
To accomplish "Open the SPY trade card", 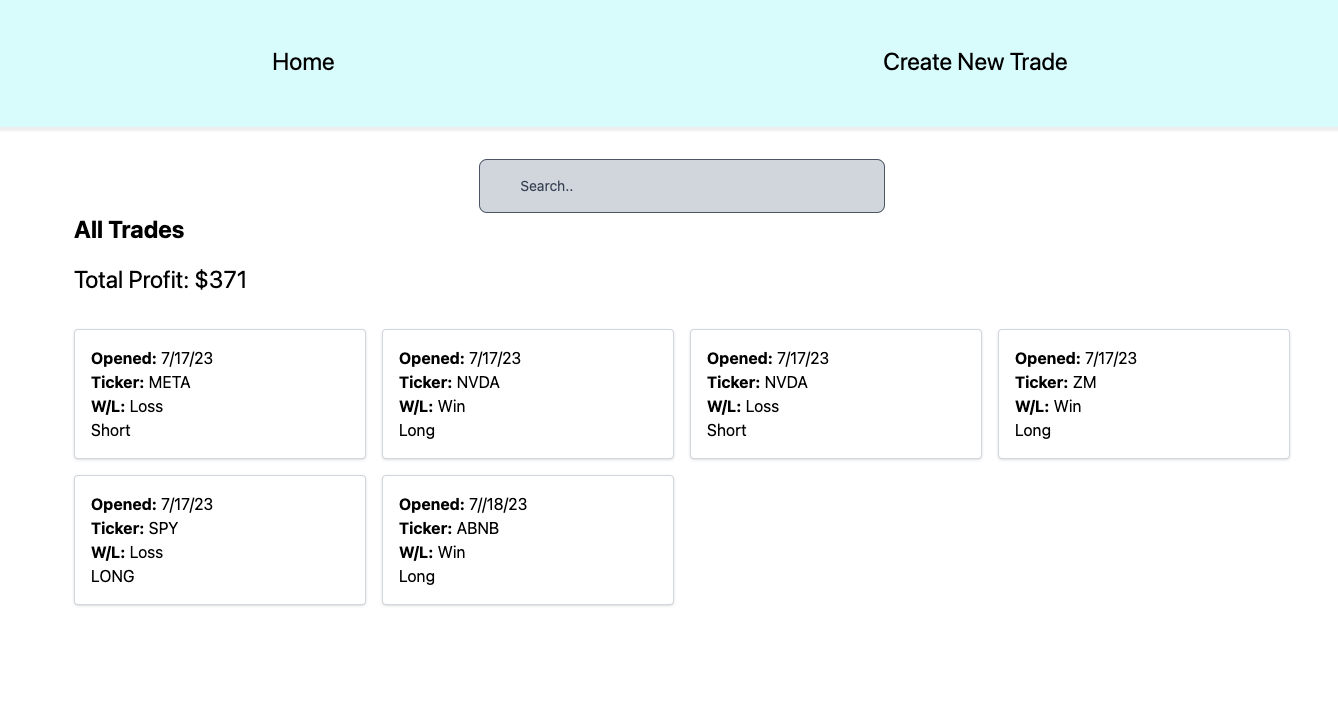I will (x=220, y=540).
